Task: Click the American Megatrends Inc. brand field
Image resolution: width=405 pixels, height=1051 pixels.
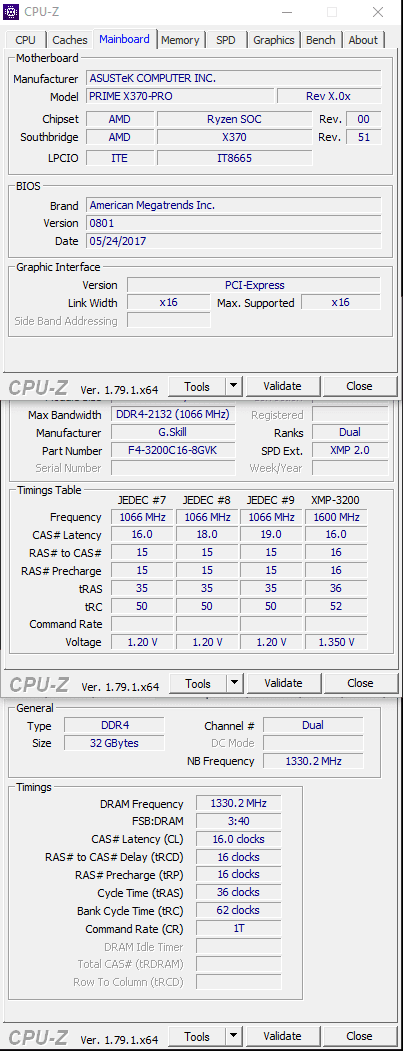Action: coord(234,205)
